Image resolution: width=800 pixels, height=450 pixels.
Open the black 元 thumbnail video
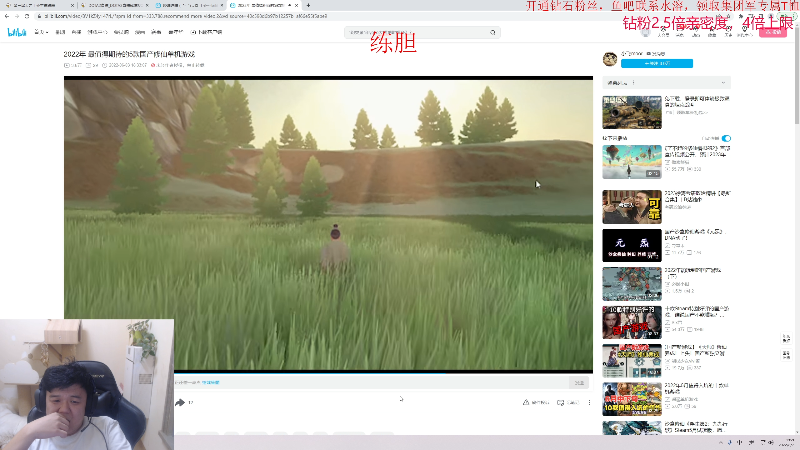[632, 245]
